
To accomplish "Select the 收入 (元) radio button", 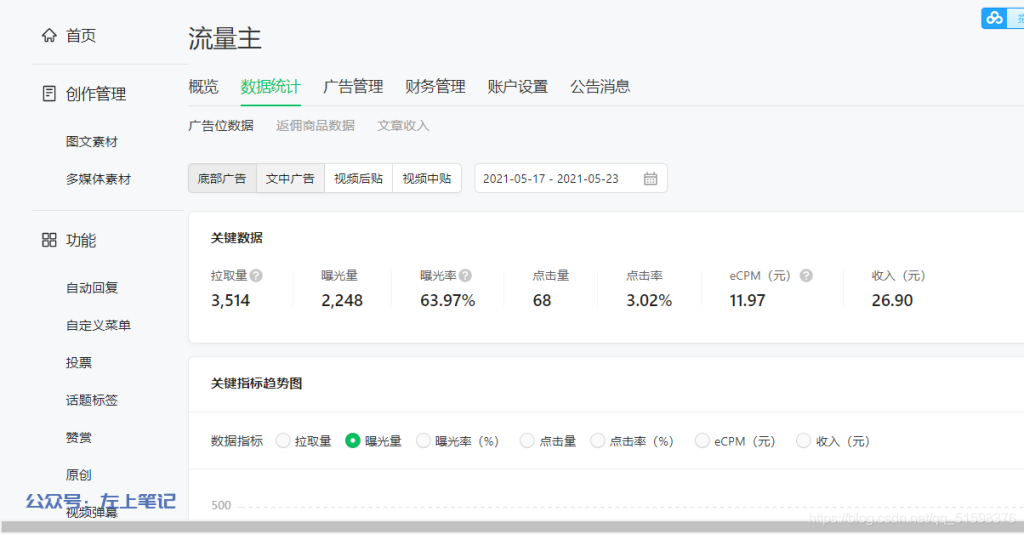I will pyautogui.click(x=803, y=441).
